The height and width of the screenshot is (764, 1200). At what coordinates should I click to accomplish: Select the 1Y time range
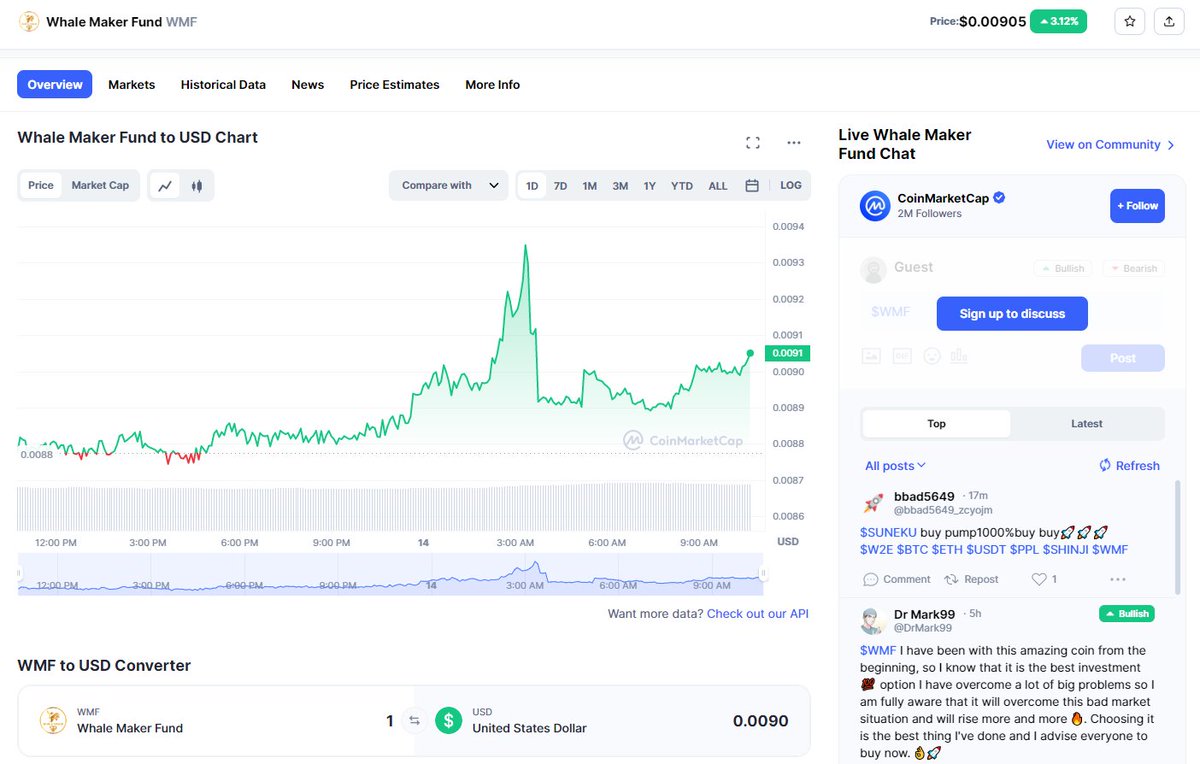(650, 186)
